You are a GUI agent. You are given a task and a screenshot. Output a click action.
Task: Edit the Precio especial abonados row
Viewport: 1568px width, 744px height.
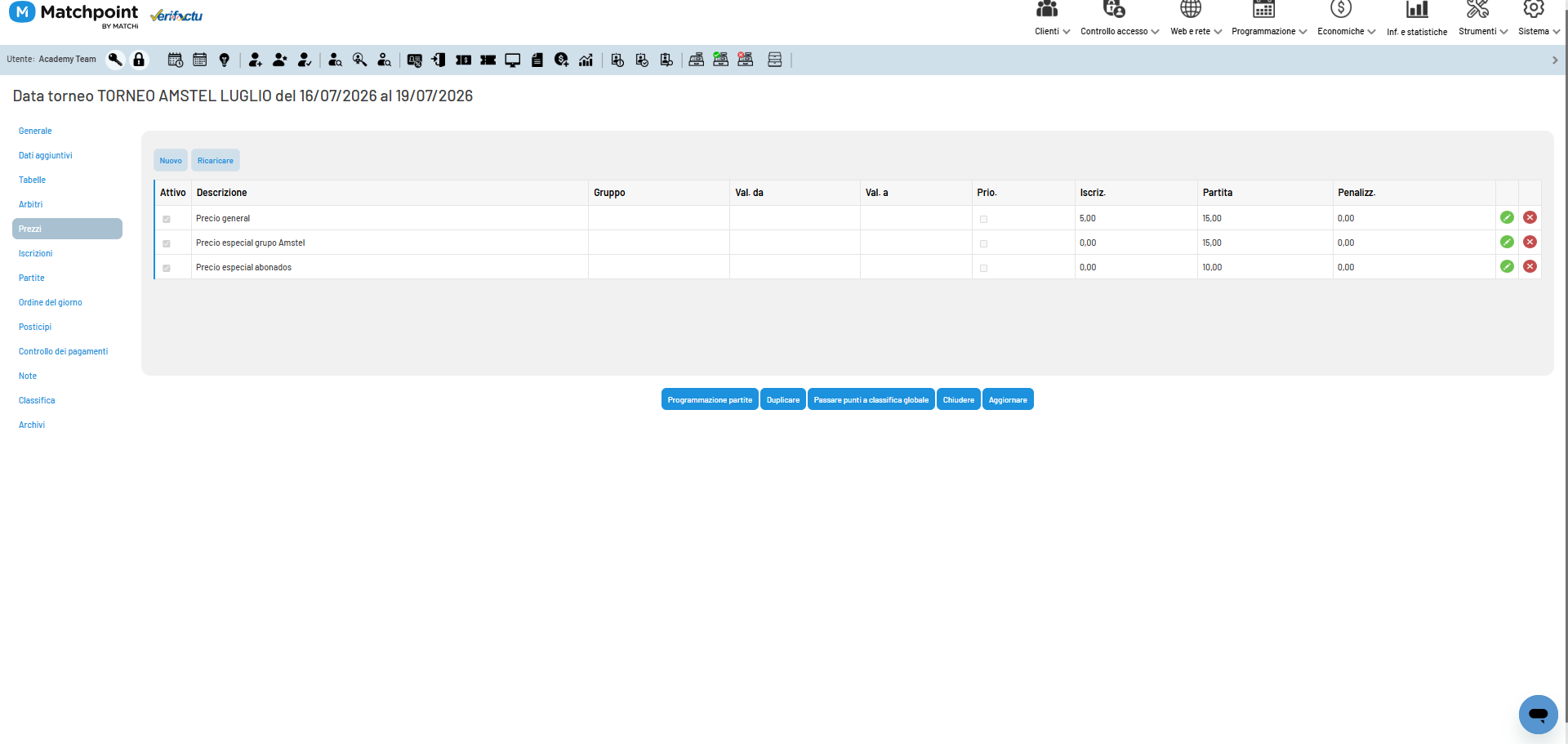[1507, 266]
